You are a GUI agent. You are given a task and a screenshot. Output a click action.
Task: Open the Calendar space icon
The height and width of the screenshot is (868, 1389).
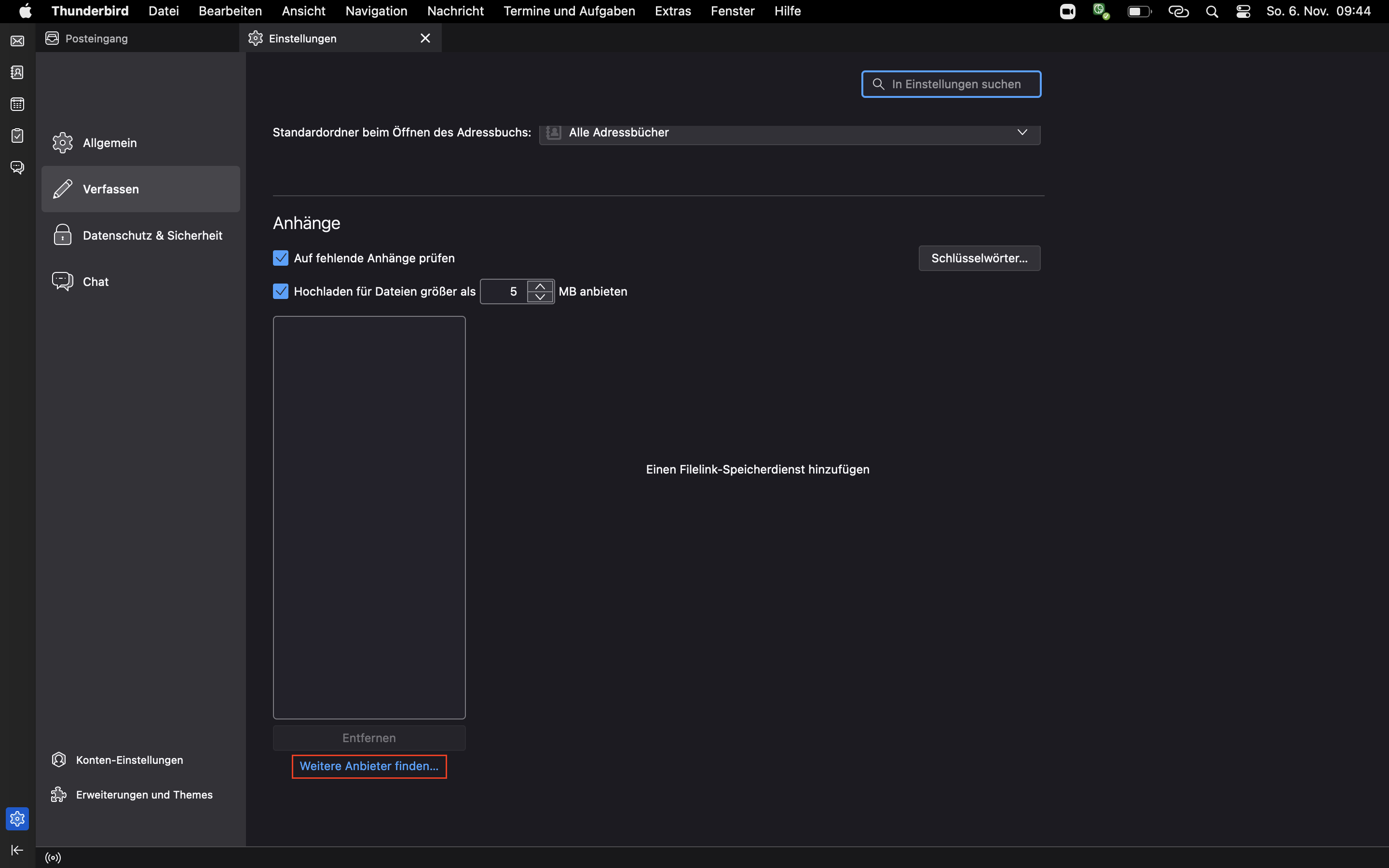tap(17, 105)
